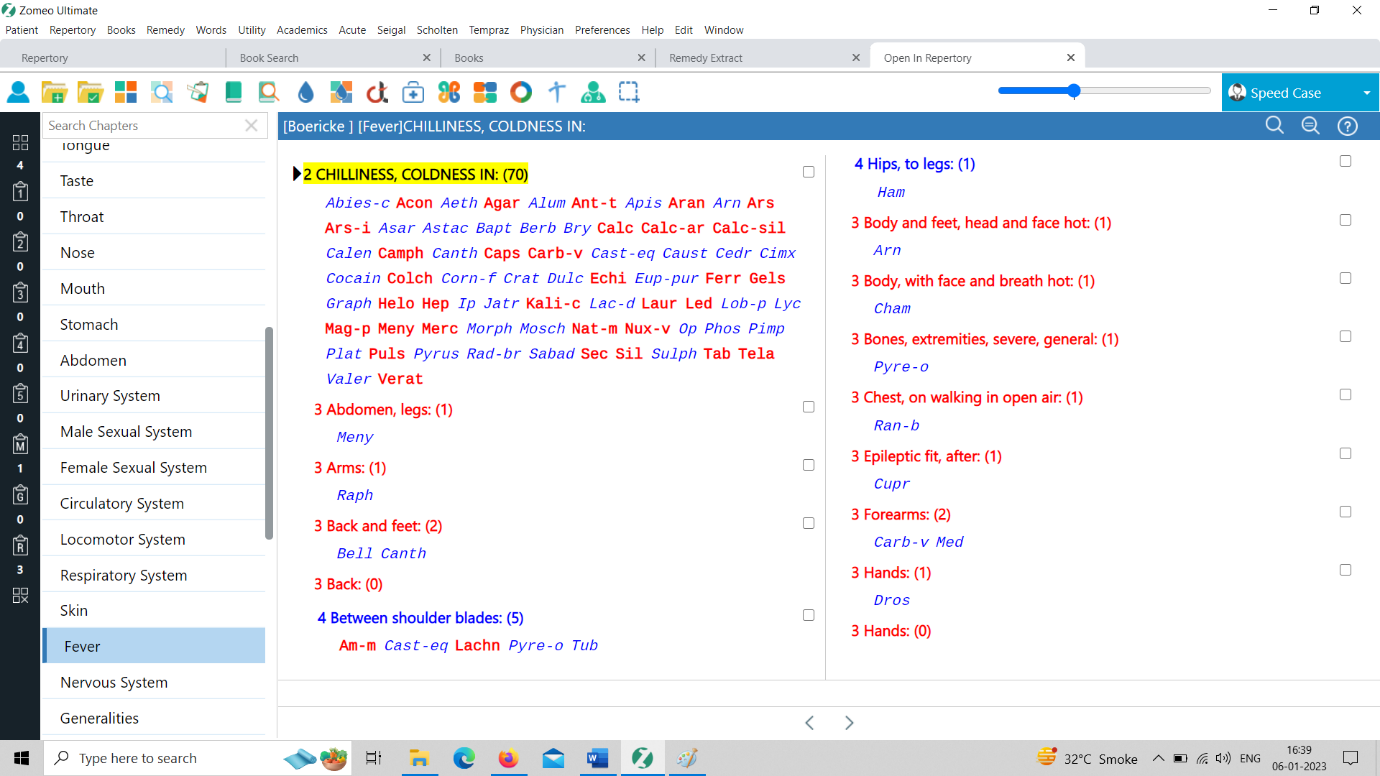Select the dashed rectangle selection icon

[629, 93]
